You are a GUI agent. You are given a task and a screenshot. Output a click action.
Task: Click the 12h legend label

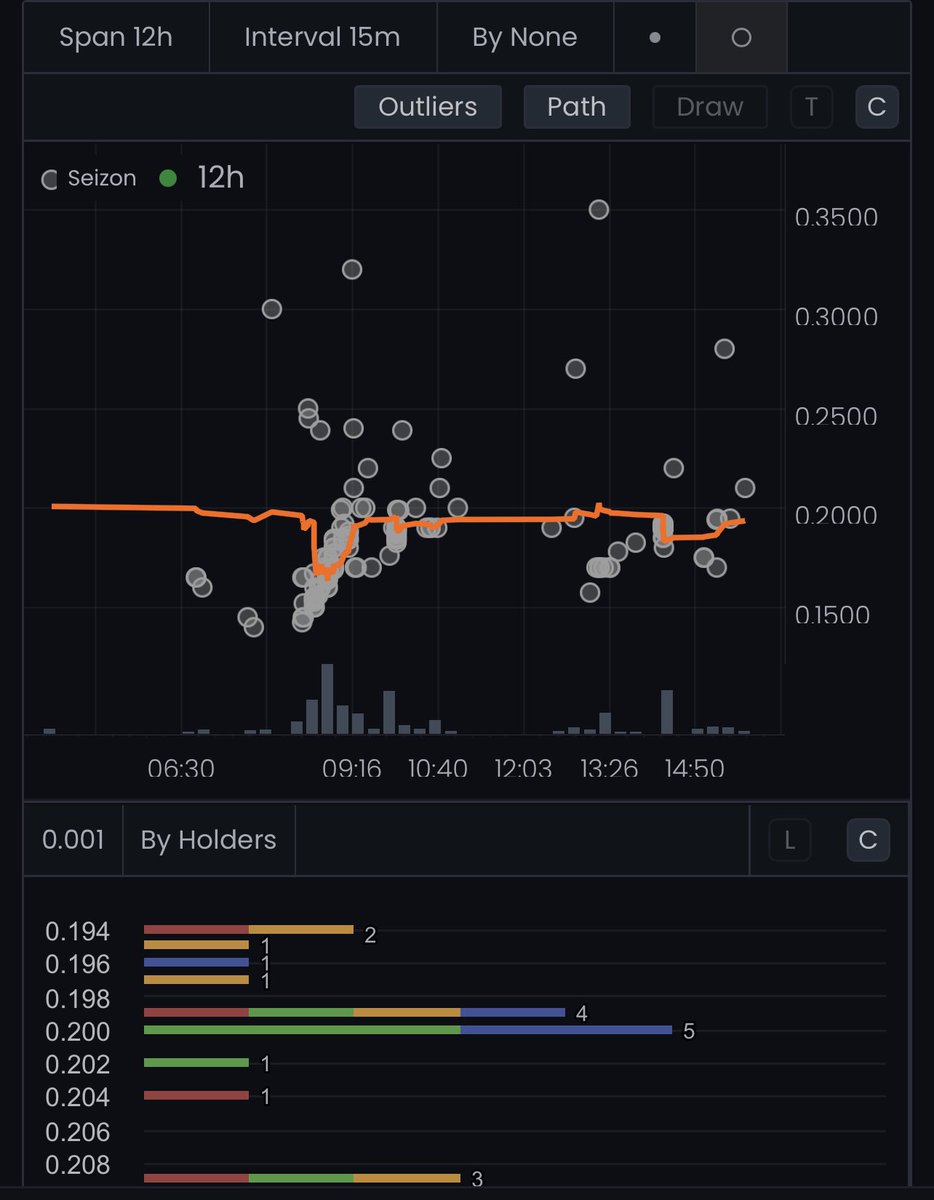221,178
